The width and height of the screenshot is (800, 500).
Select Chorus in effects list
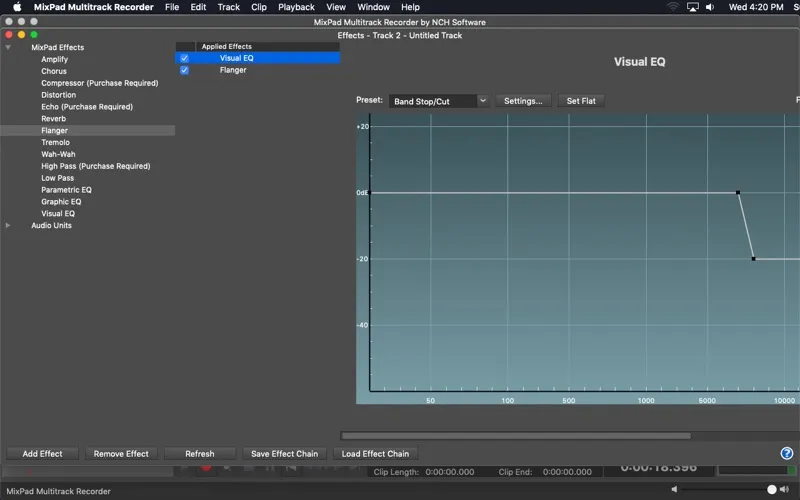tap(54, 71)
